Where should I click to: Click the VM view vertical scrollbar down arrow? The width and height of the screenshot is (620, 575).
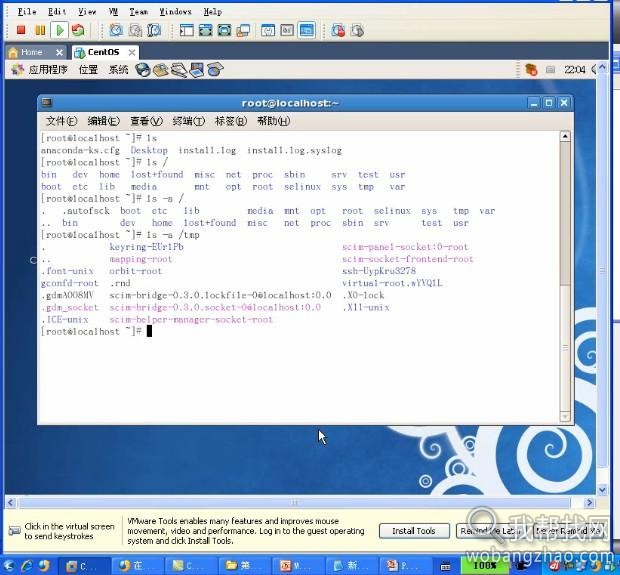[x=602, y=490]
